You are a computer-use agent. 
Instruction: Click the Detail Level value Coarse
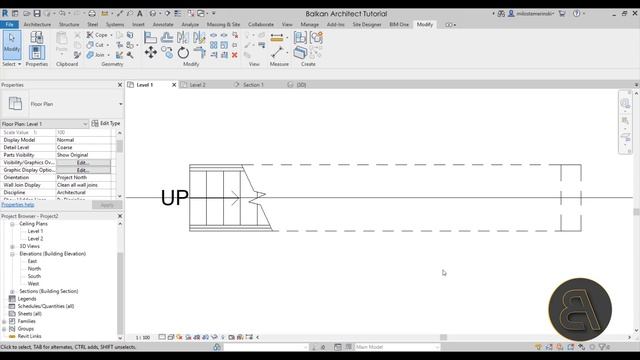coord(83,147)
